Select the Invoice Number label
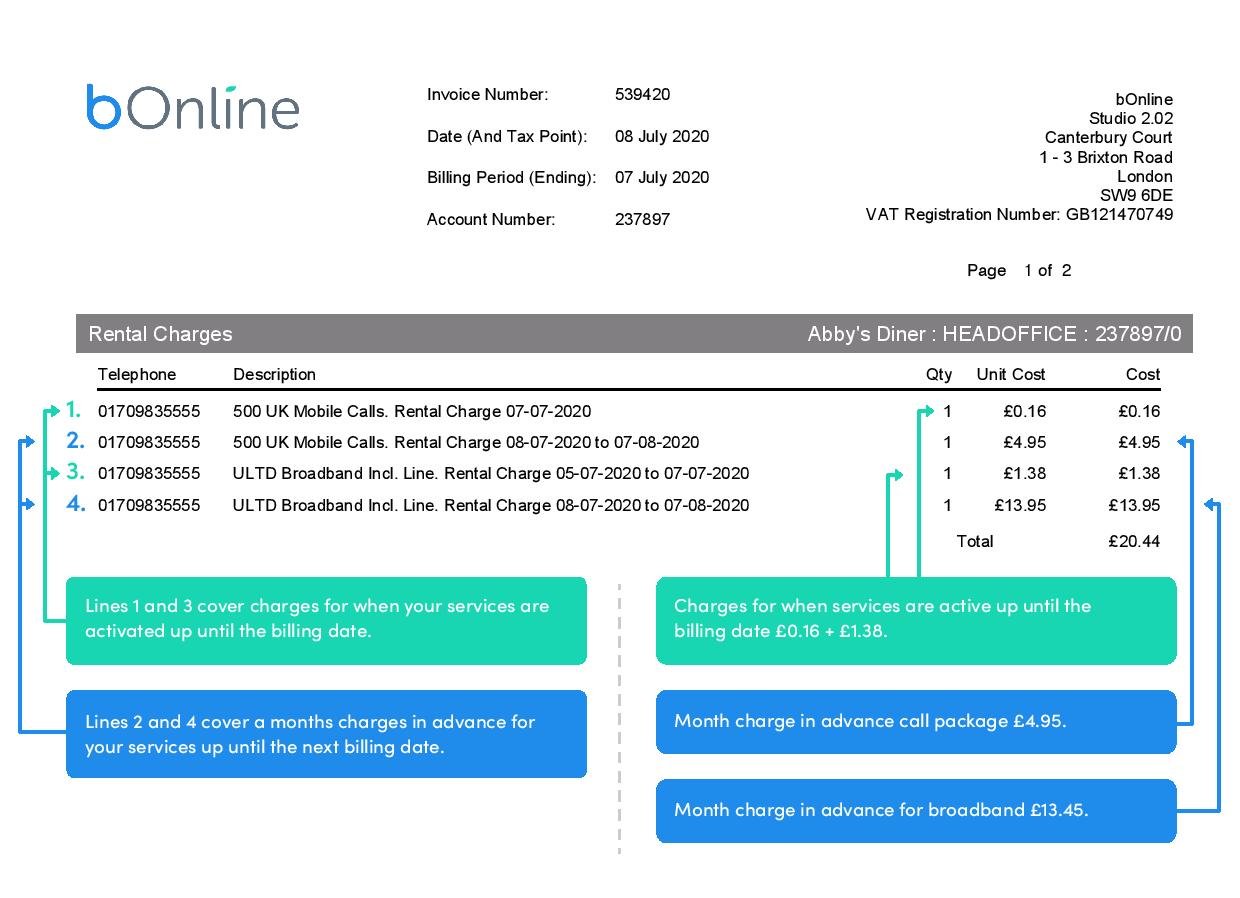1240x898 pixels. (x=487, y=95)
